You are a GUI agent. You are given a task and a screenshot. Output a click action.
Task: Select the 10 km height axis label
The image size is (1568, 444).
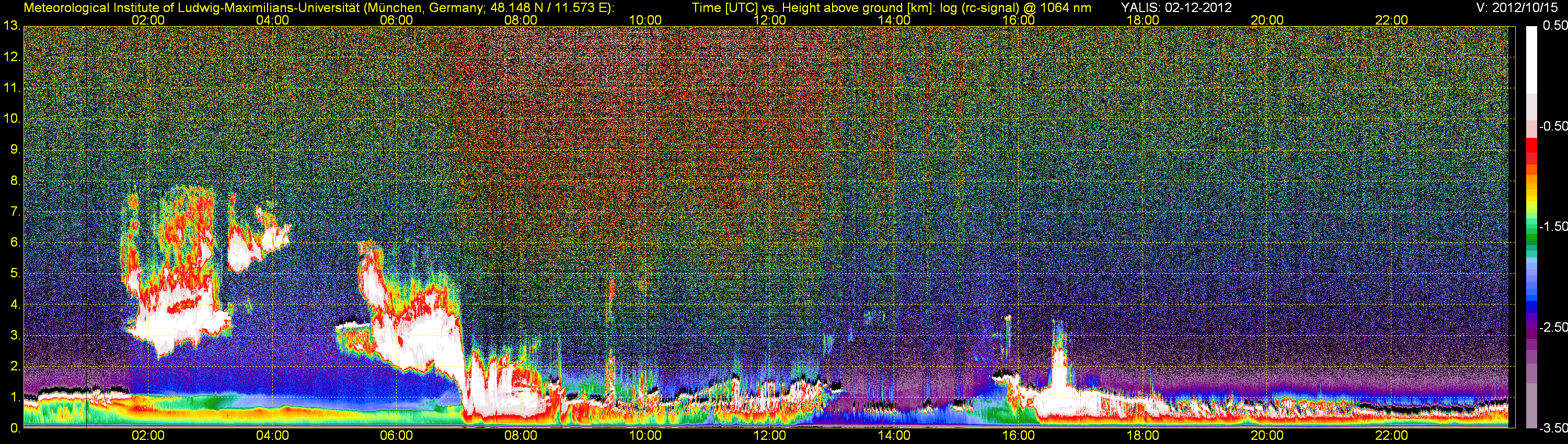11,119
